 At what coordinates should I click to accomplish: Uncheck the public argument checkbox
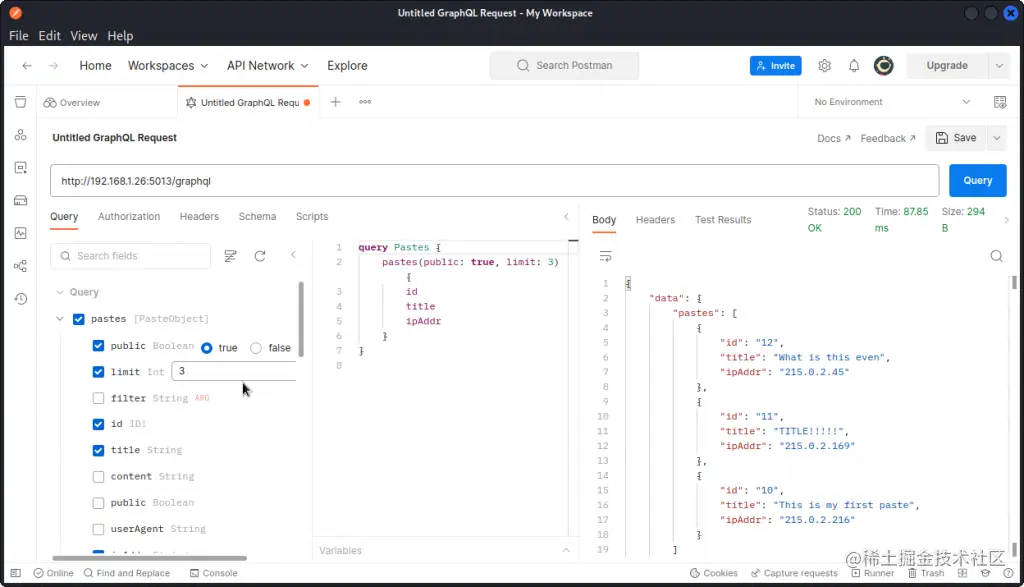tap(98, 345)
